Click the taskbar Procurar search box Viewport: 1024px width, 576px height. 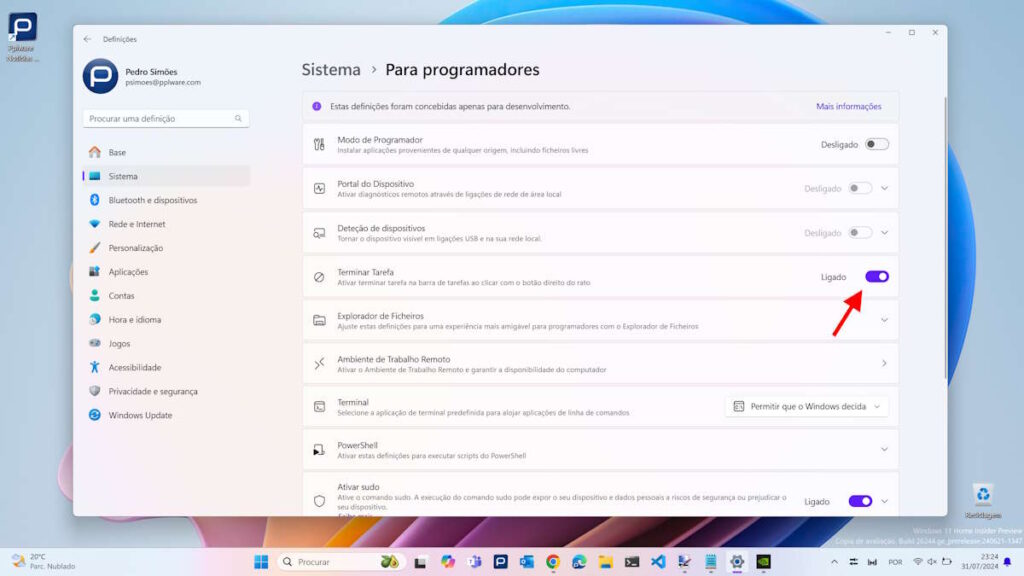[340, 562]
